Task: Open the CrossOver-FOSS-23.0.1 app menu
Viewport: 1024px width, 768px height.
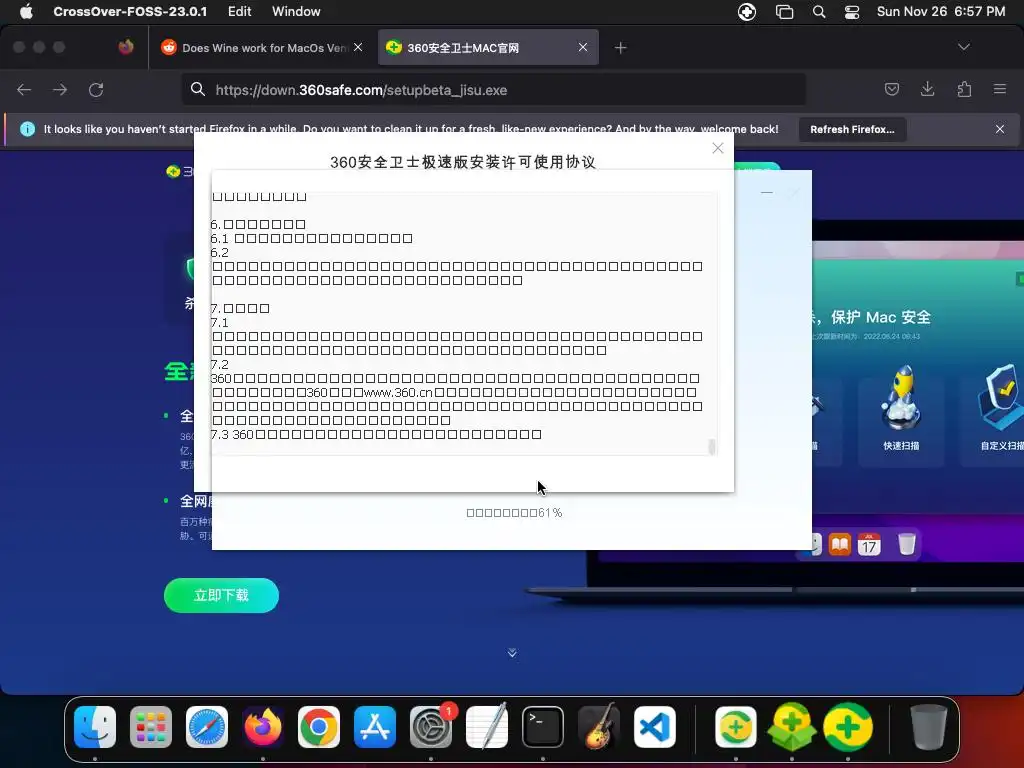Action: 130,11
